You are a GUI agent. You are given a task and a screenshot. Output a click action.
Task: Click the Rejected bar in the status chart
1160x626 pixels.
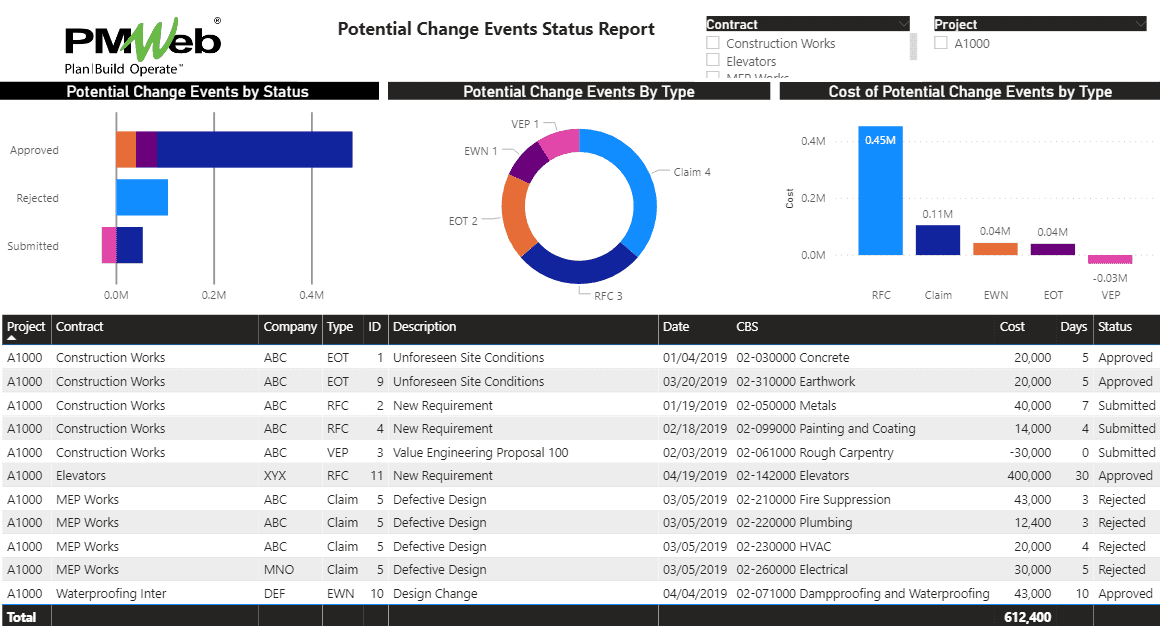pos(141,197)
